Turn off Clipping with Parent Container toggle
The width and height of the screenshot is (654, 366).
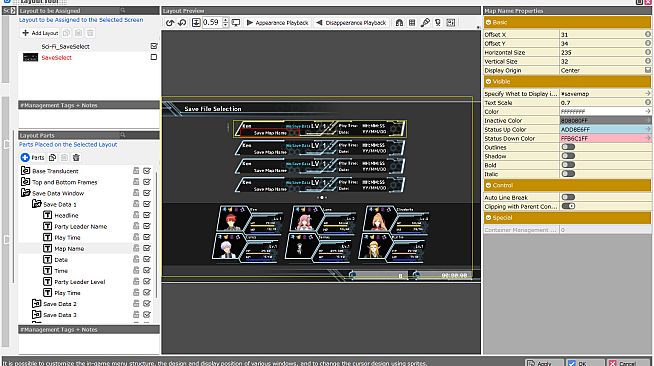(x=568, y=206)
